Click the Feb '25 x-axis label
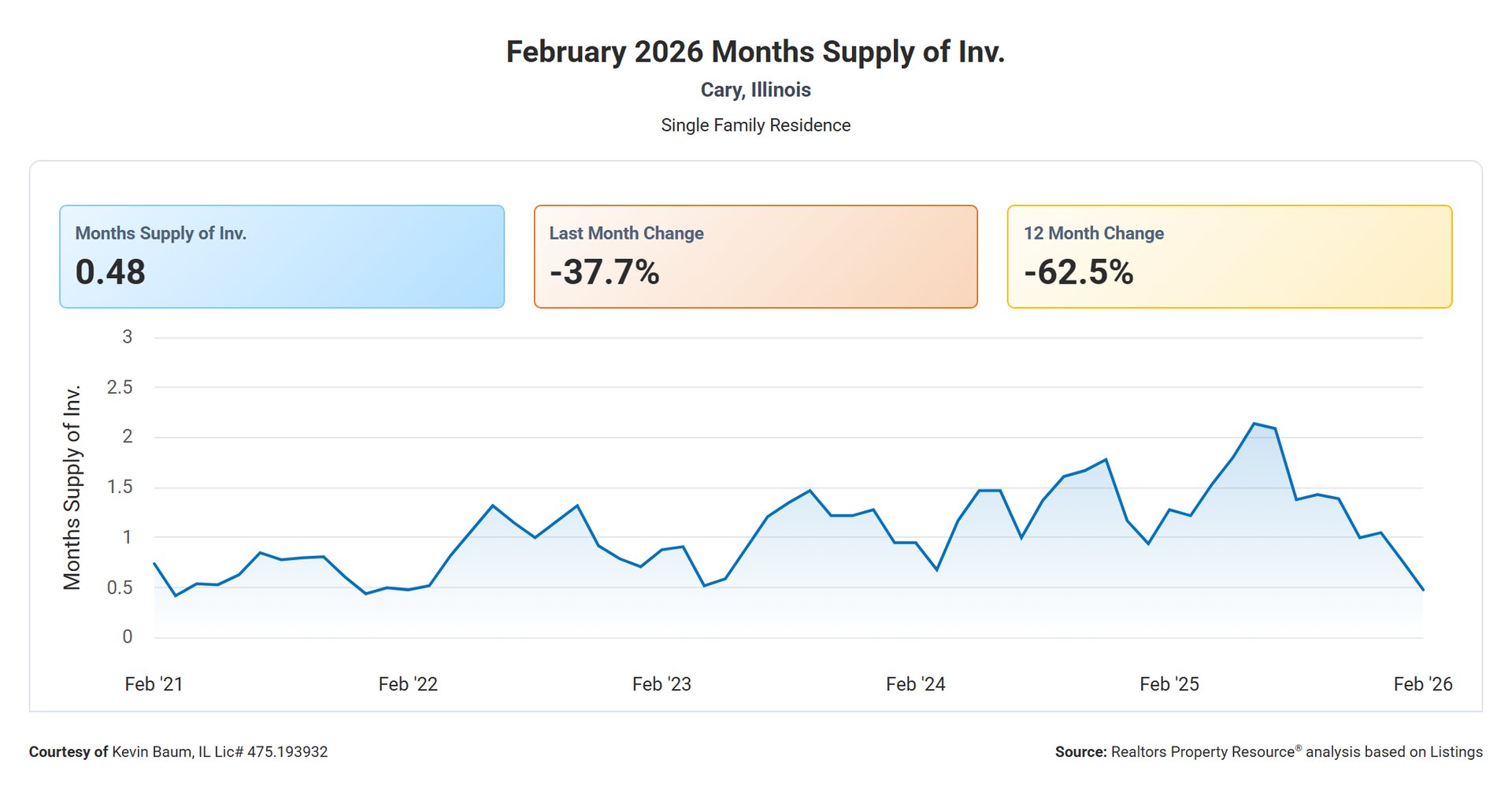The height and width of the screenshot is (793, 1512). [1169, 684]
